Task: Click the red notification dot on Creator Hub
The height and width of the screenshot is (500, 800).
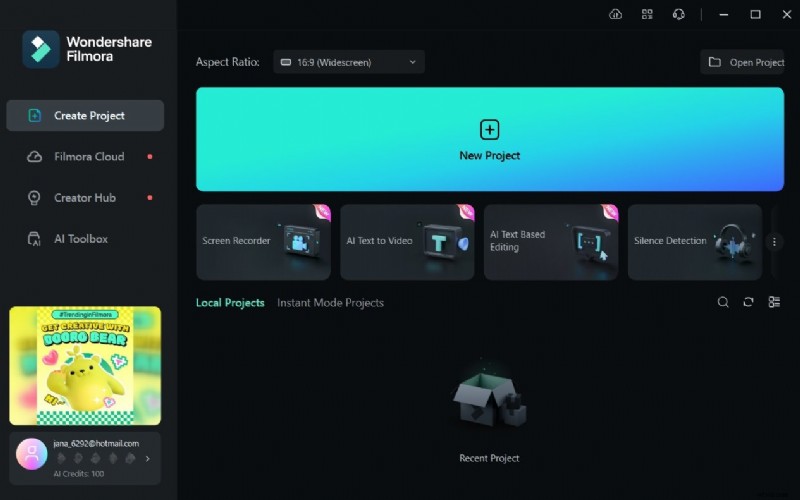Action: (149, 197)
